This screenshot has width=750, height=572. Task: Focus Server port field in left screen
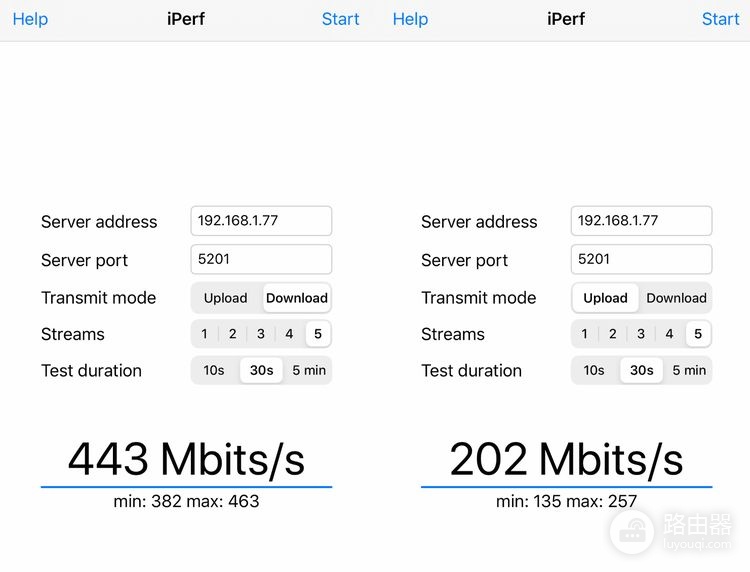click(x=261, y=259)
